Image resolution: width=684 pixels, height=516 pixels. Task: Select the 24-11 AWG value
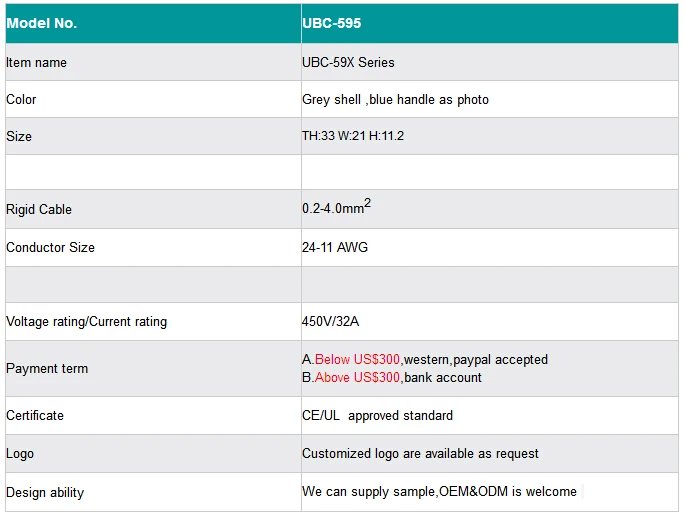coord(335,247)
